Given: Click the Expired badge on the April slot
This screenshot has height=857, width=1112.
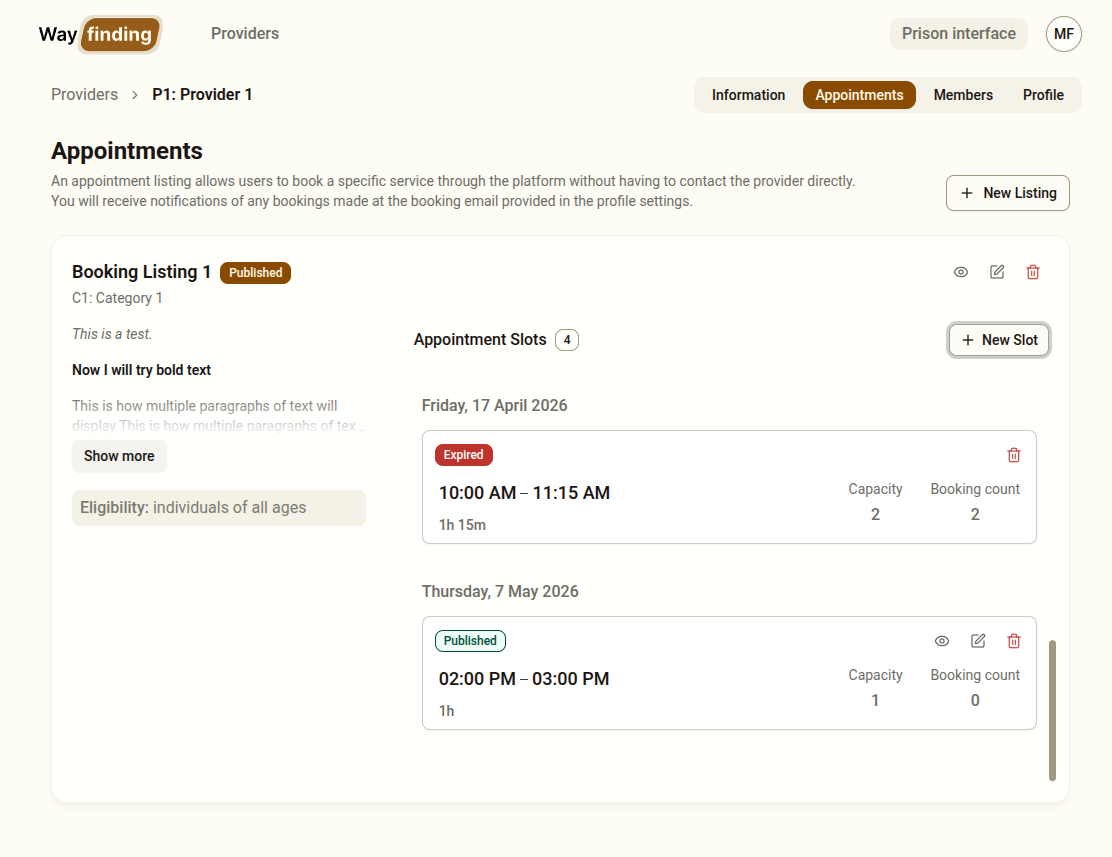Looking at the screenshot, I should coord(463,454).
